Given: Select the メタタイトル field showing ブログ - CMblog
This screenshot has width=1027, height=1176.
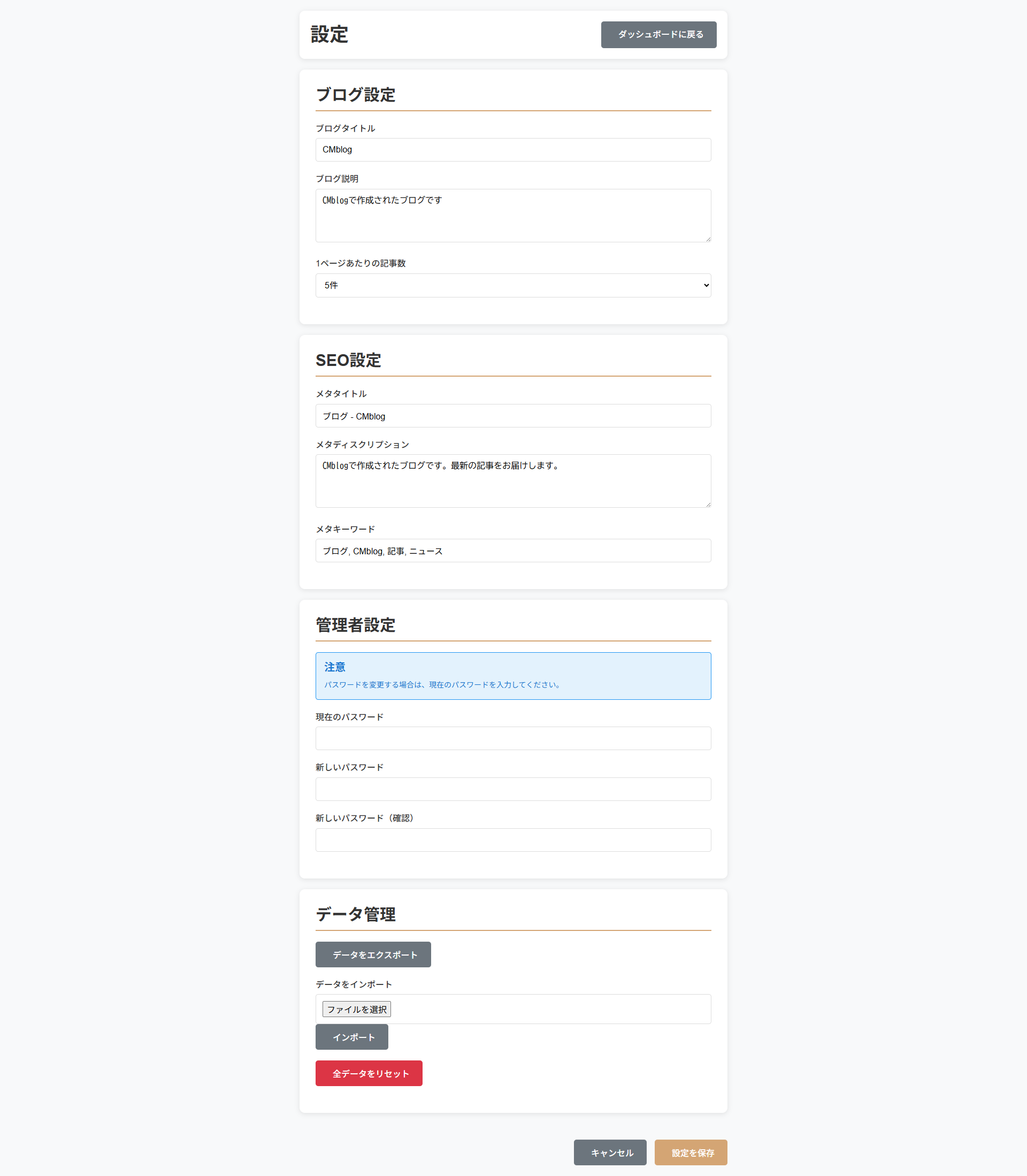Looking at the screenshot, I should point(513,416).
